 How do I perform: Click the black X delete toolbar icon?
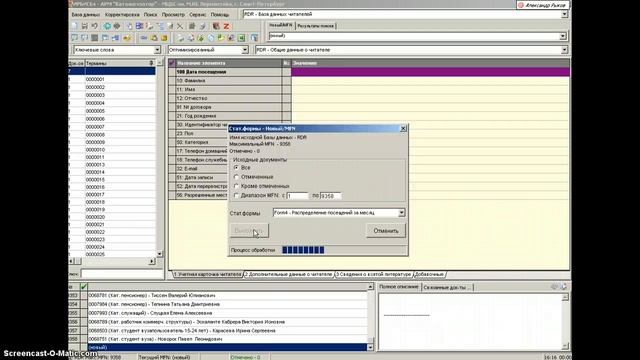click(x=180, y=26)
